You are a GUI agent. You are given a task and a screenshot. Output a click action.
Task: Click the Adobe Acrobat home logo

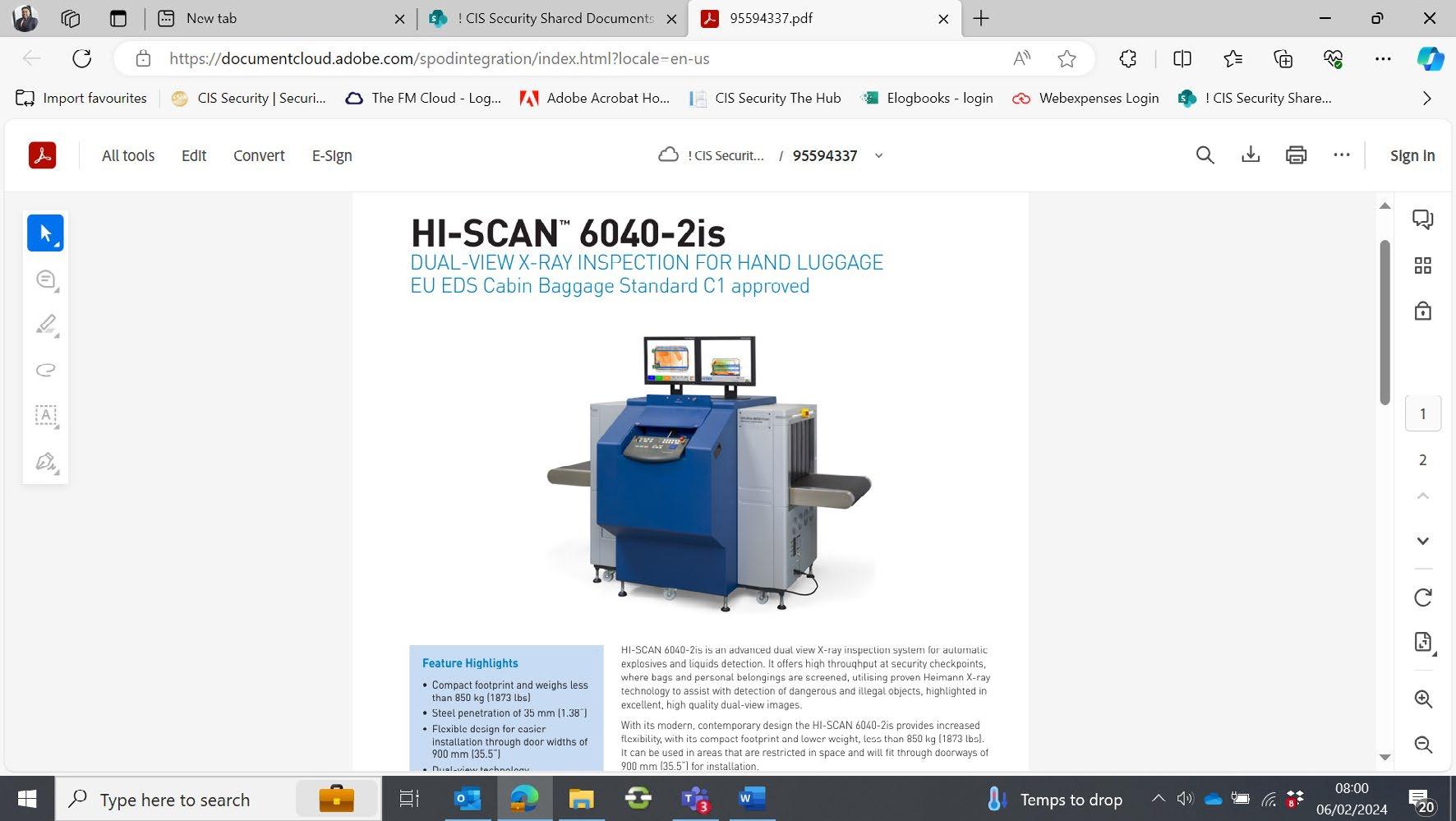(42, 155)
